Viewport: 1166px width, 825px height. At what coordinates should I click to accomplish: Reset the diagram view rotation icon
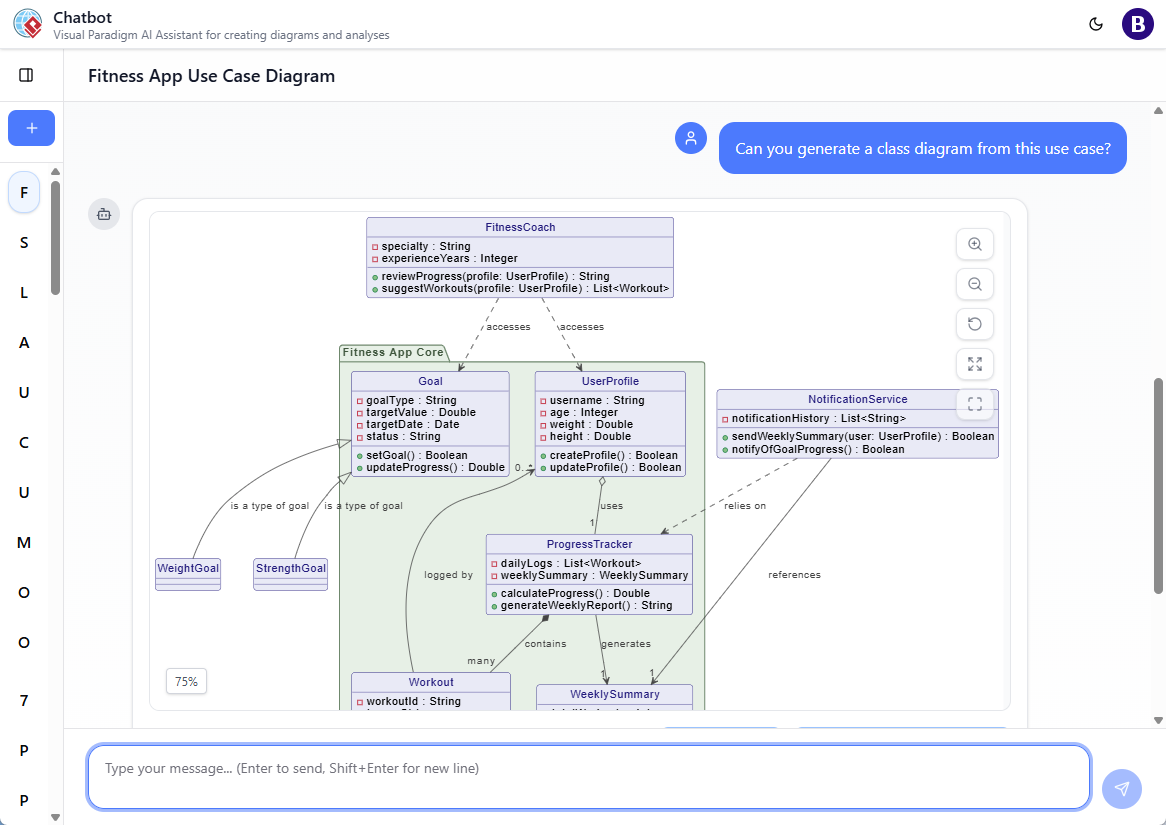coord(974,324)
